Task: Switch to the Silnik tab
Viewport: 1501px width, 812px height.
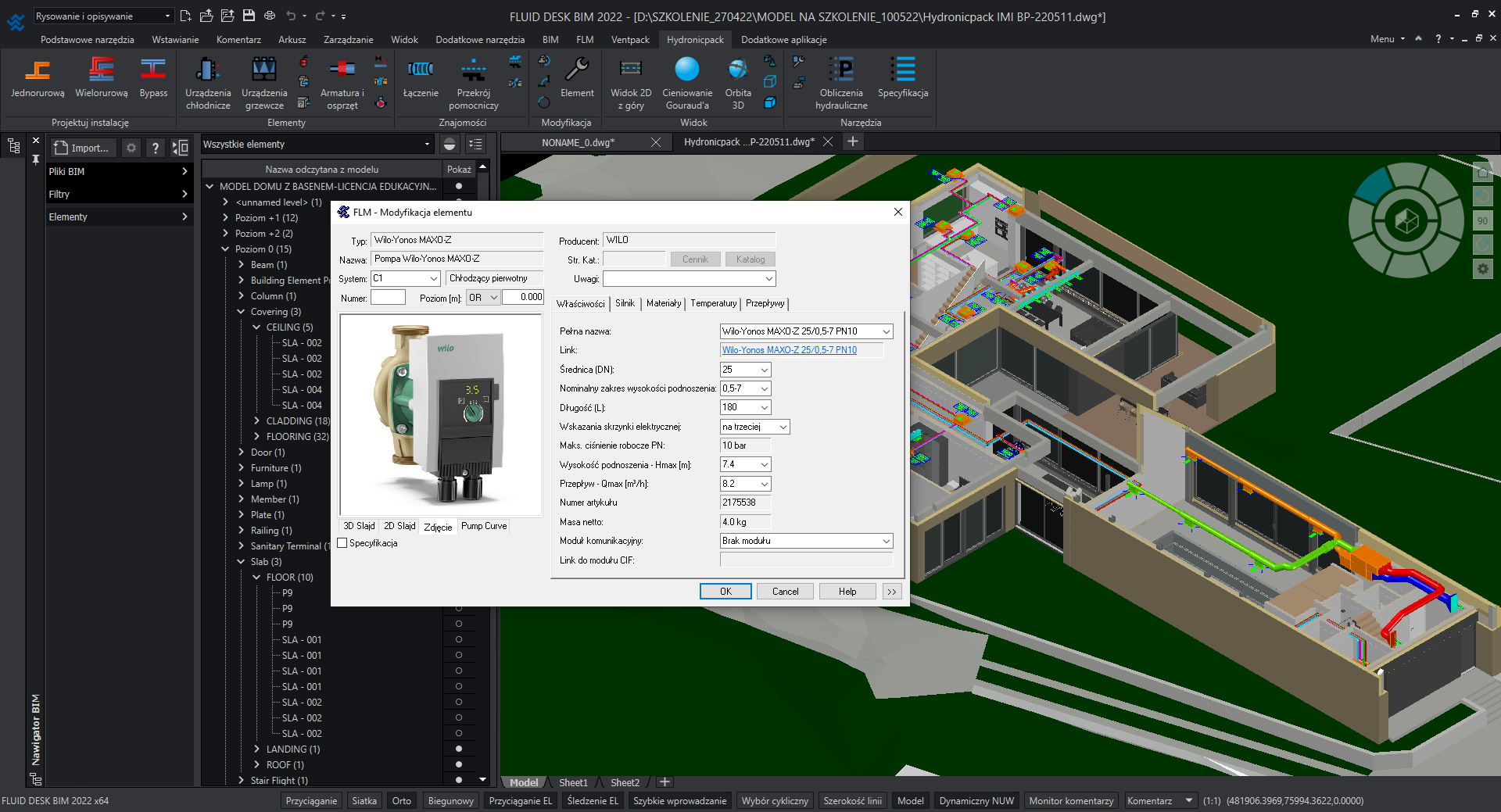Action: 625,303
